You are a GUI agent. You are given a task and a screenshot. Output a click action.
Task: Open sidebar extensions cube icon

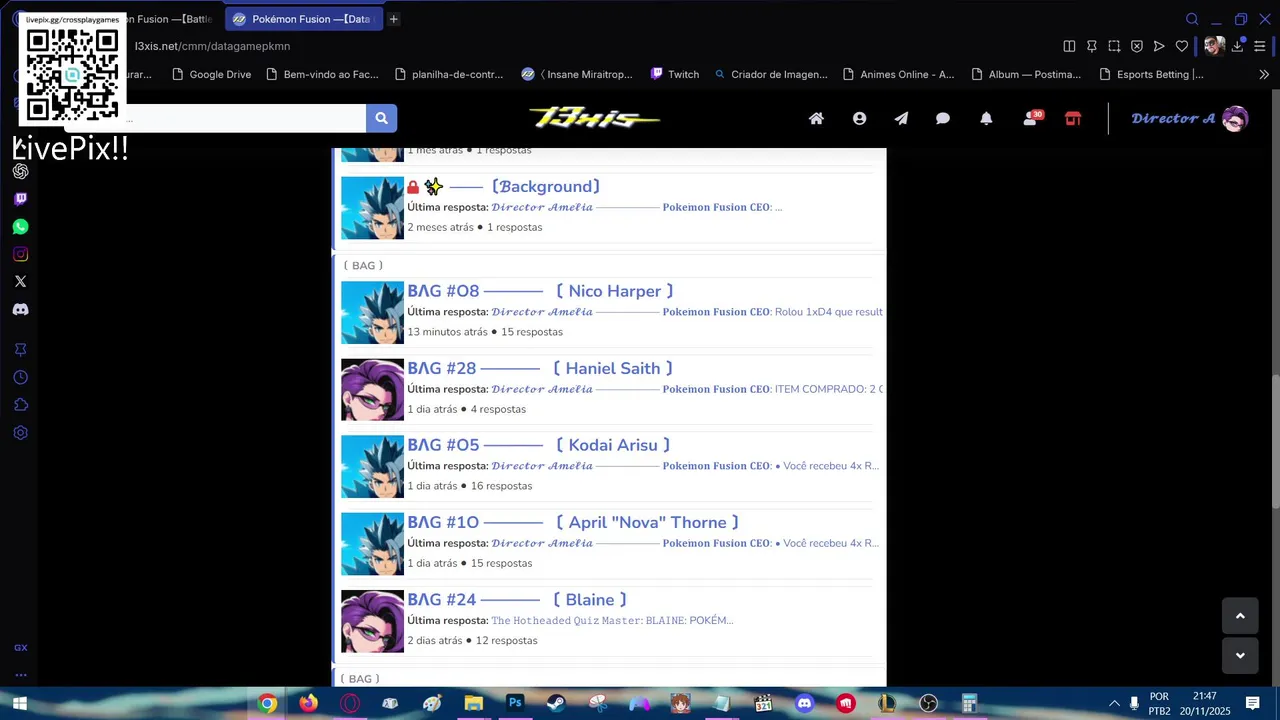point(20,405)
